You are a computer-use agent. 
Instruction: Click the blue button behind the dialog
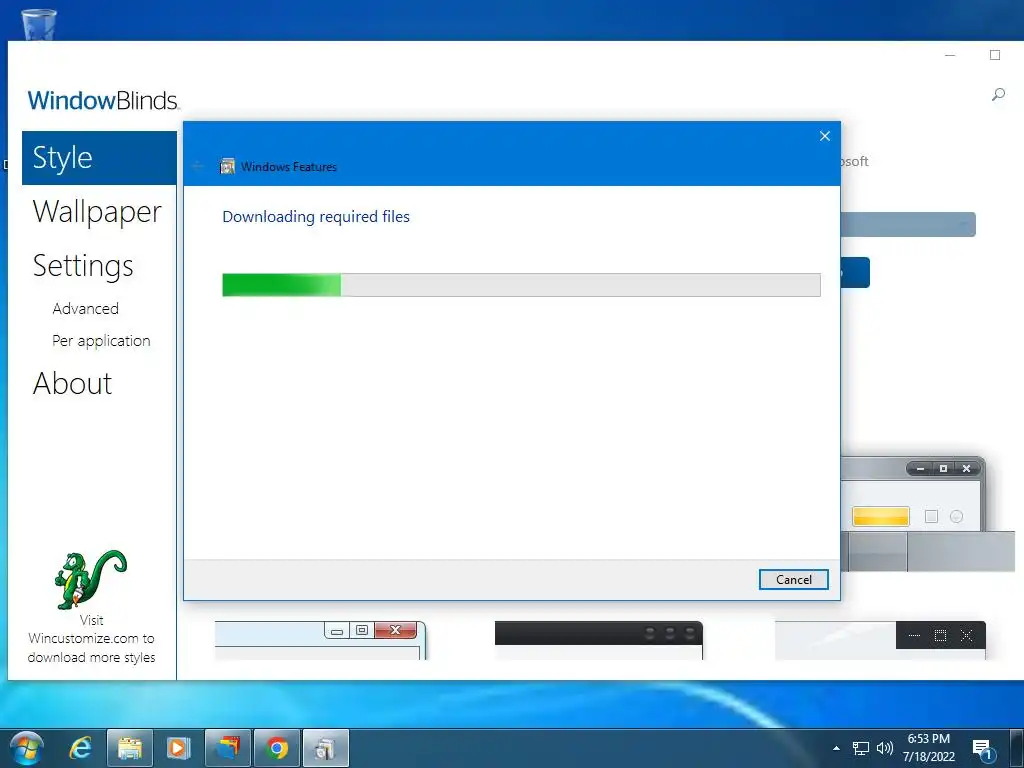point(855,272)
